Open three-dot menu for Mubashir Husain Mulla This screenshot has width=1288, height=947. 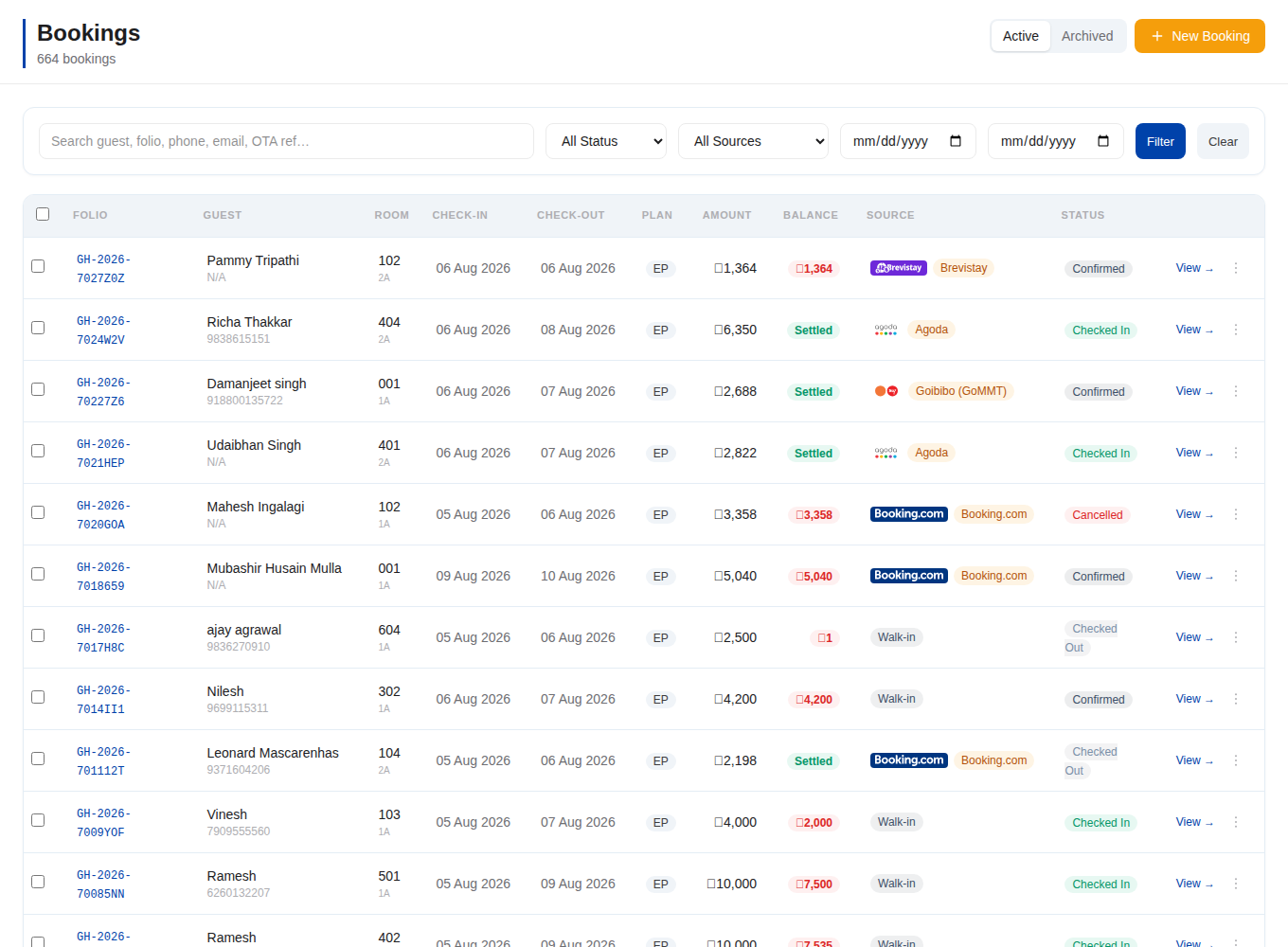[1236, 576]
